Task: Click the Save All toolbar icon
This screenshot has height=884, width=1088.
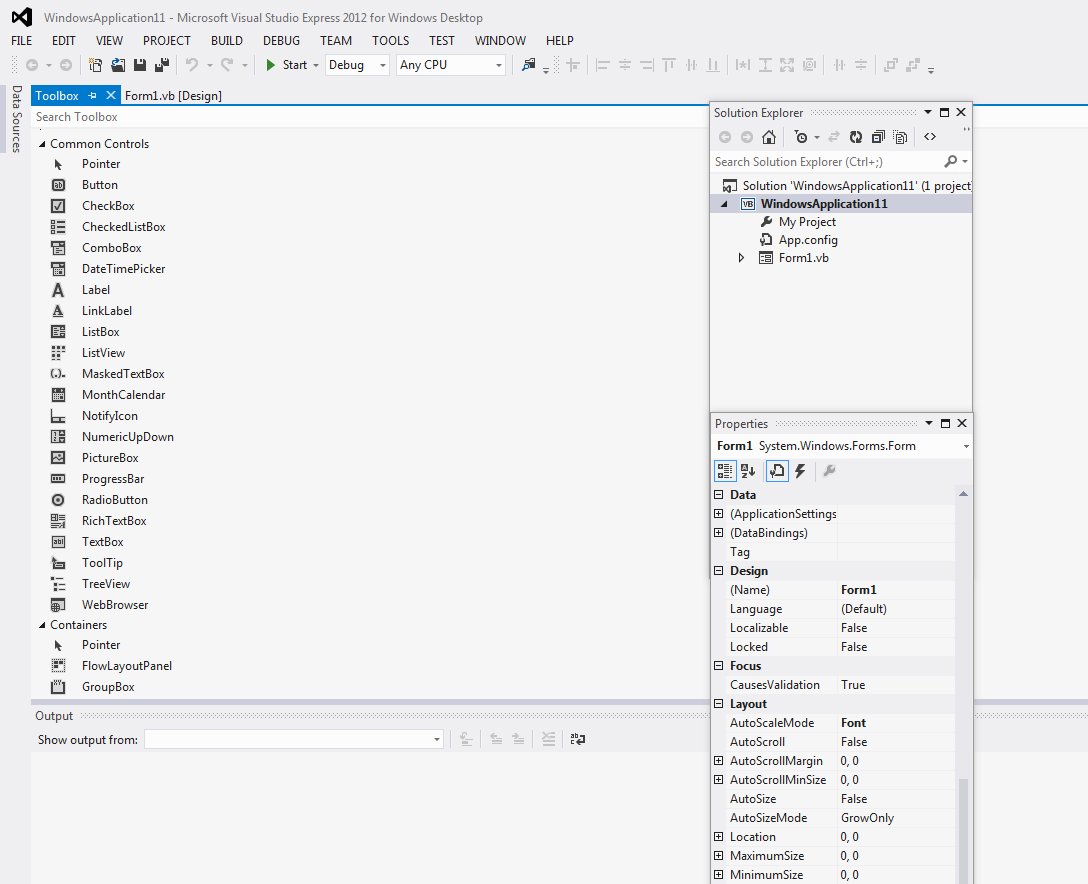Action: point(162,65)
